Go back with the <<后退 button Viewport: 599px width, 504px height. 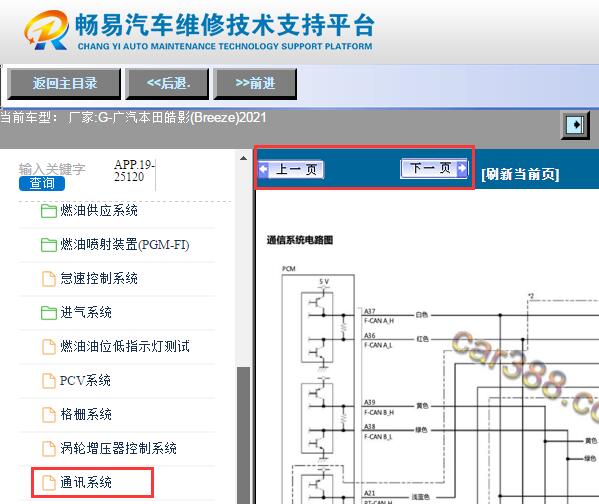pyautogui.click(x=167, y=84)
